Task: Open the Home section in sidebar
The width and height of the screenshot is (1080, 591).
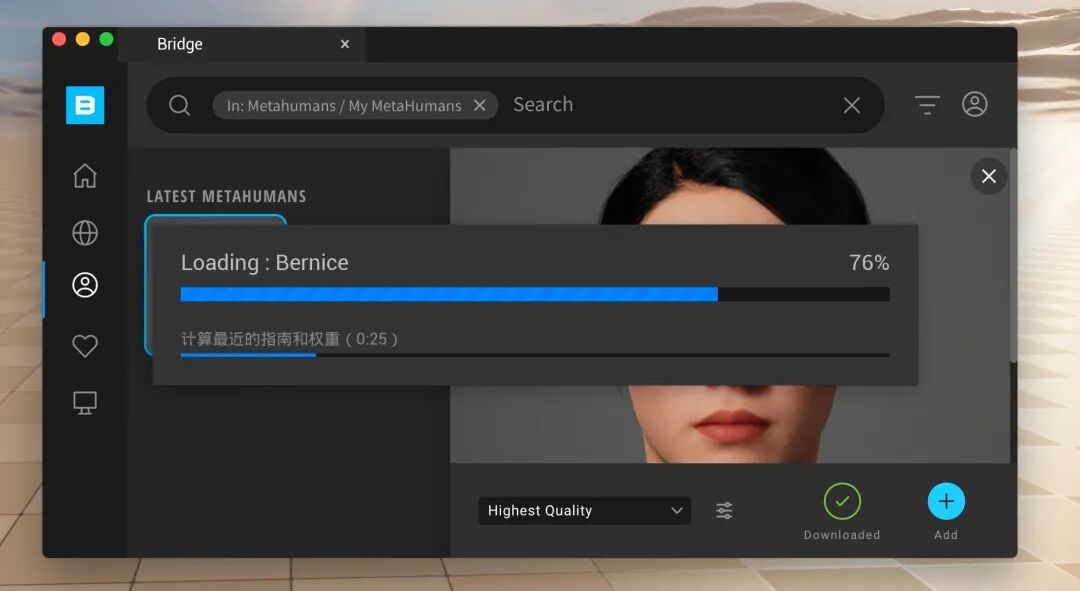Action: pos(85,176)
